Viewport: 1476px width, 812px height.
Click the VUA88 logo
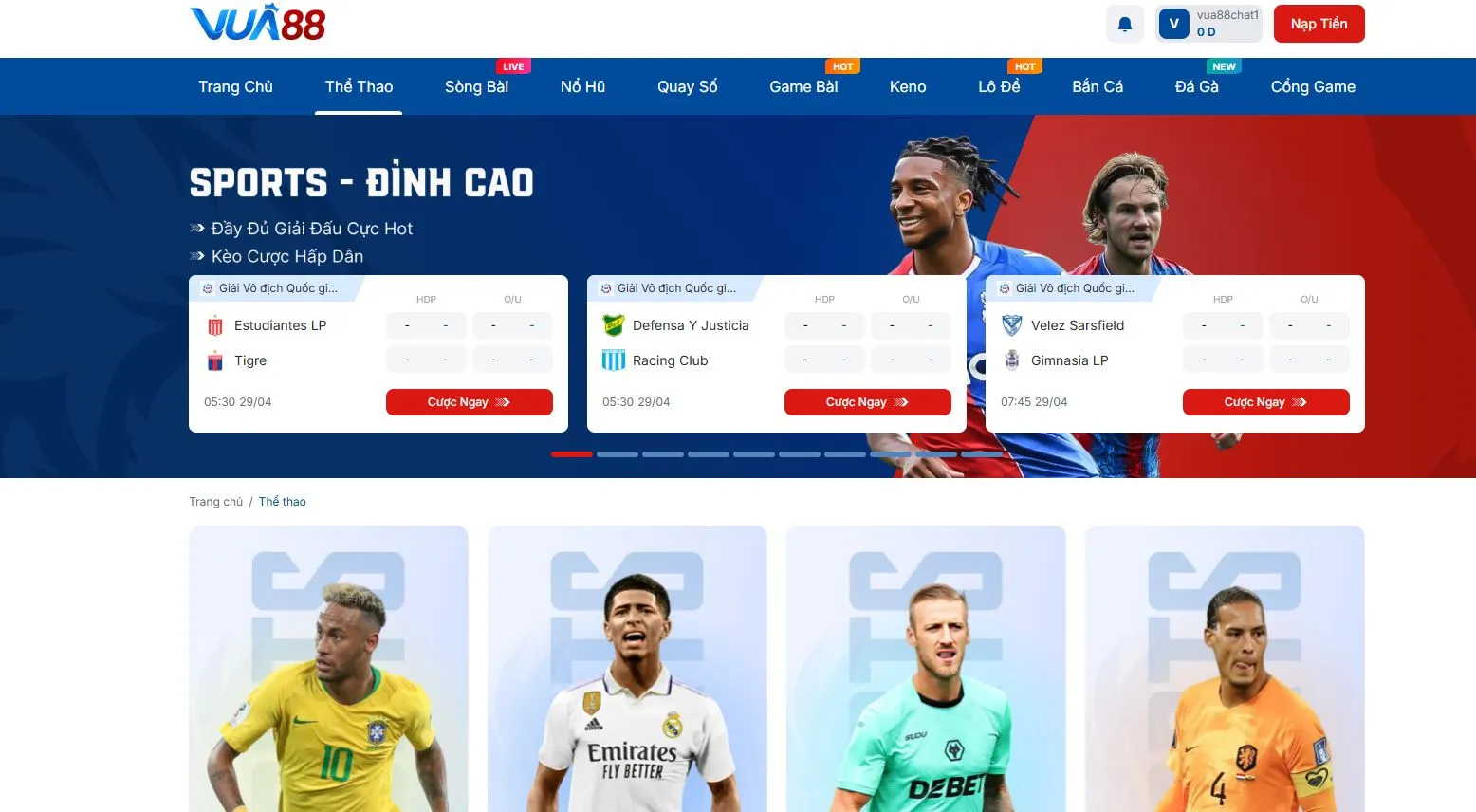tap(258, 23)
